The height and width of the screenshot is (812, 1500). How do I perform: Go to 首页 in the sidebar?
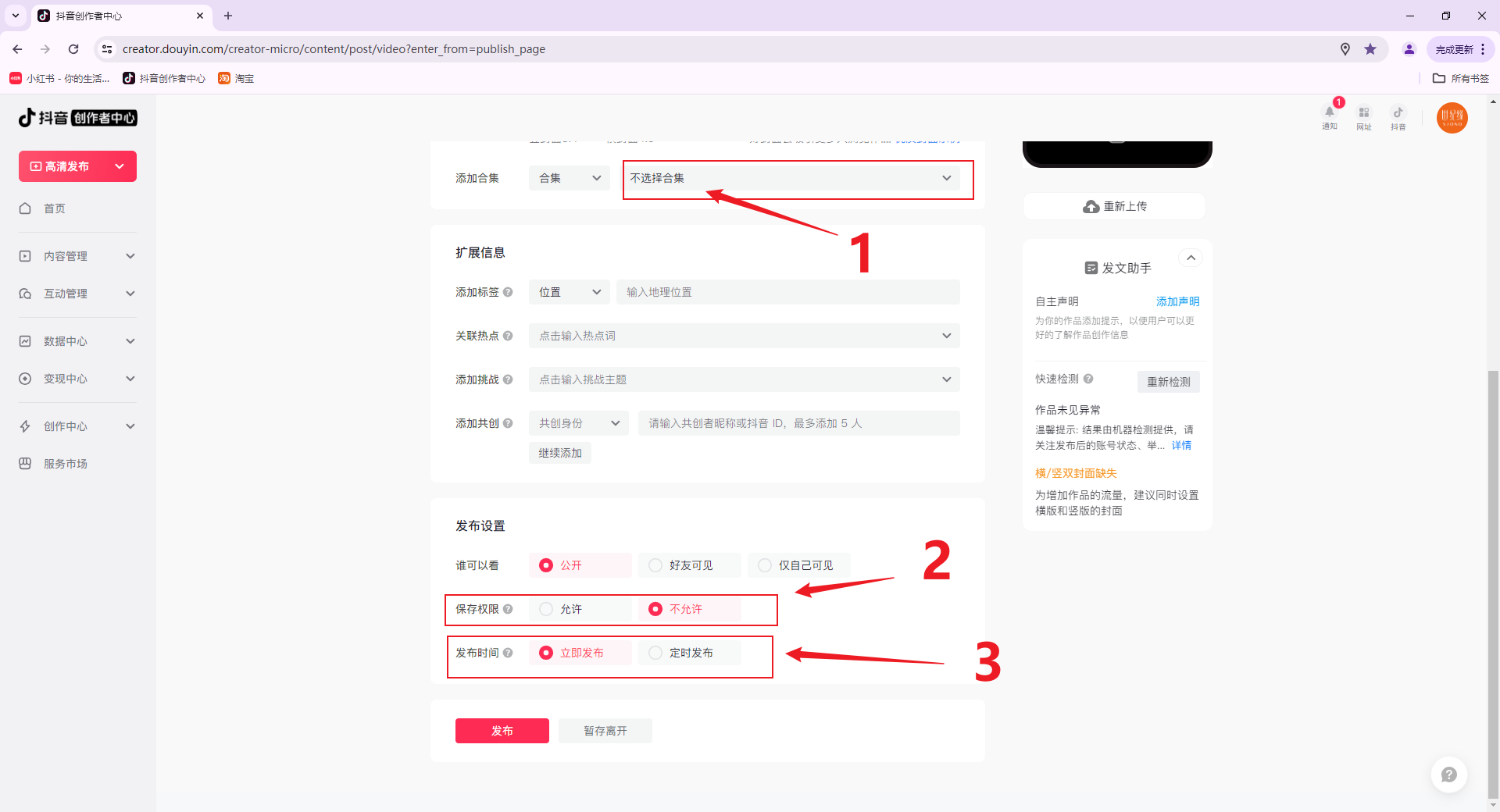[55, 208]
